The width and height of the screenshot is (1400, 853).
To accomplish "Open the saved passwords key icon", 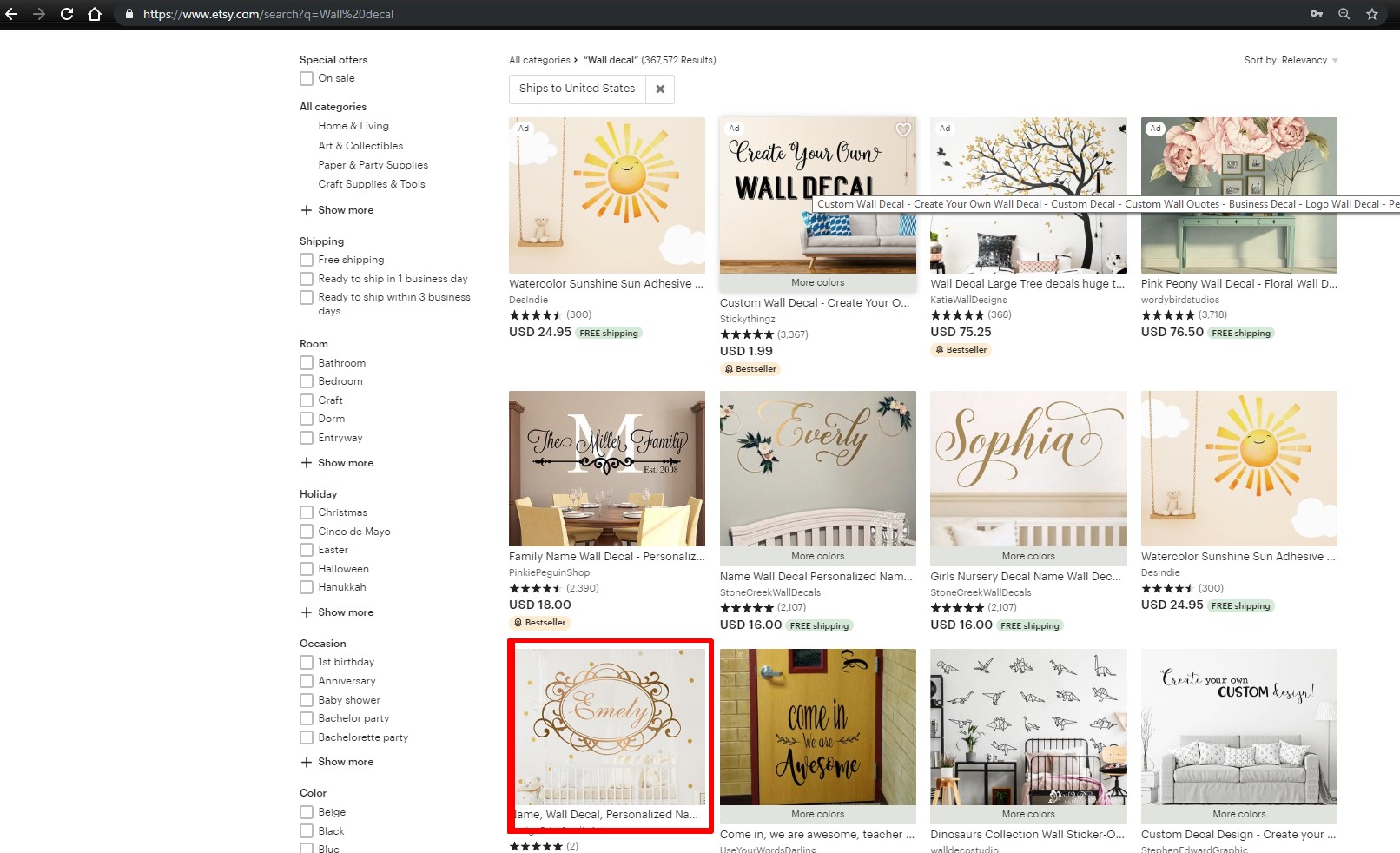I will click(x=1317, y=14).
